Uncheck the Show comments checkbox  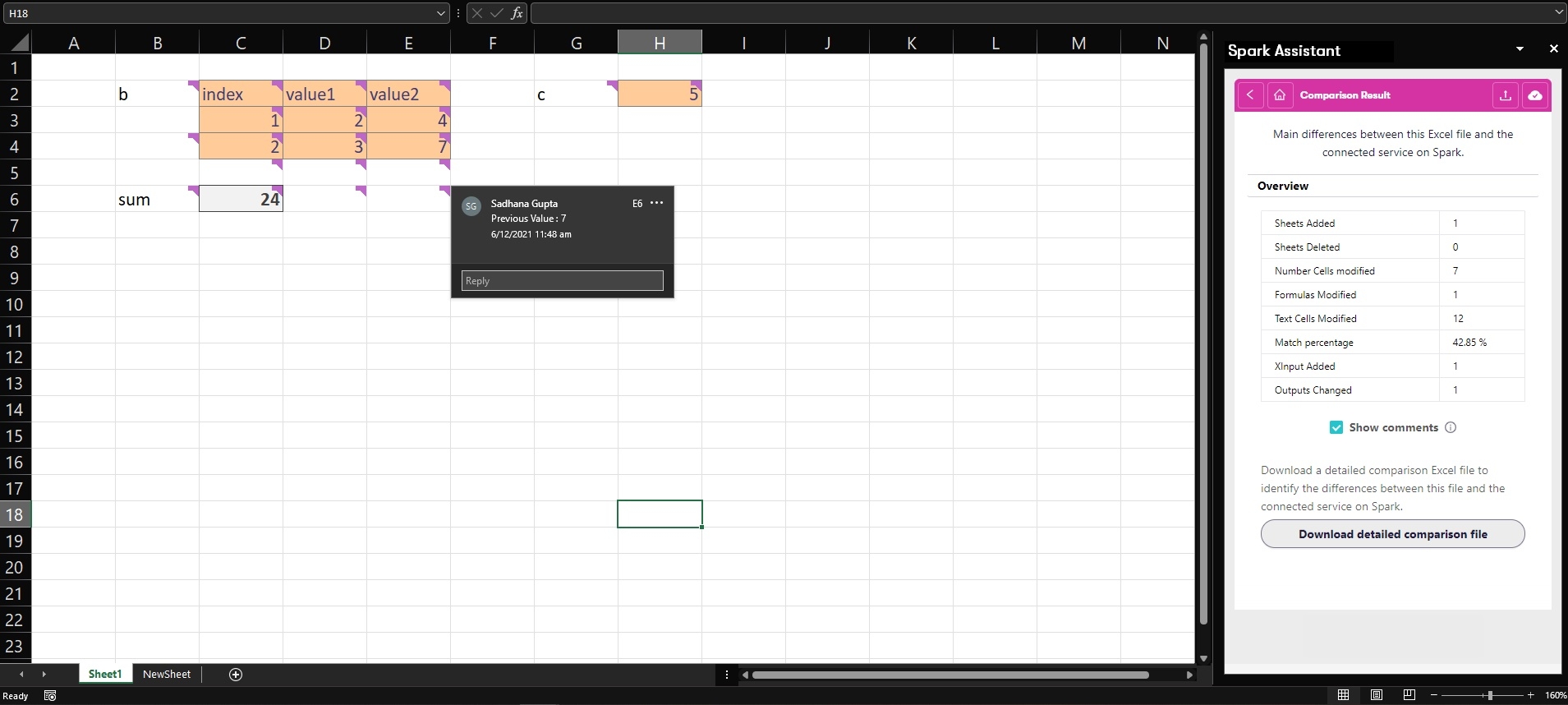[x=1336, y=427]
